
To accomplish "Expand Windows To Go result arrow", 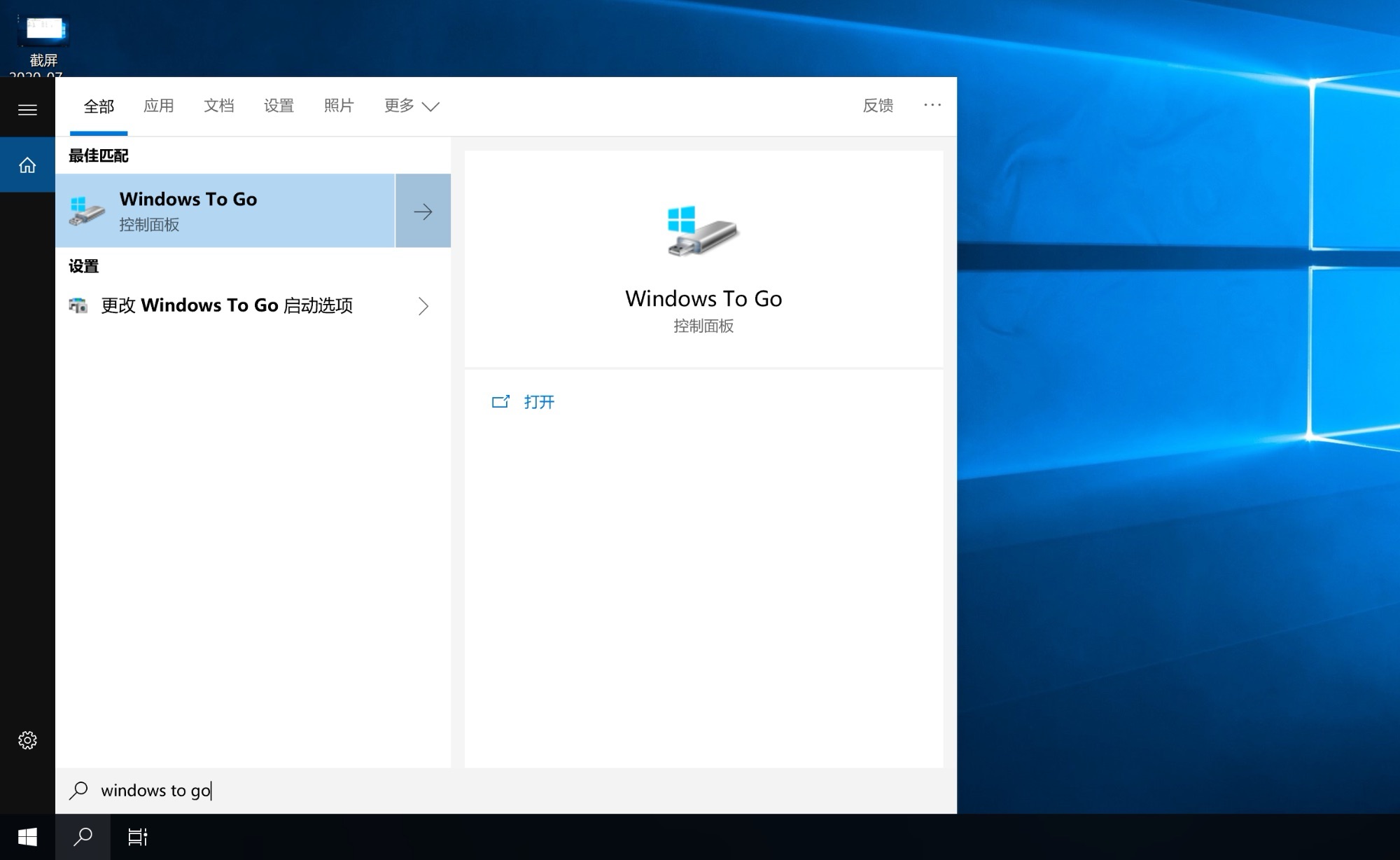I will click(x=423, y=211).
